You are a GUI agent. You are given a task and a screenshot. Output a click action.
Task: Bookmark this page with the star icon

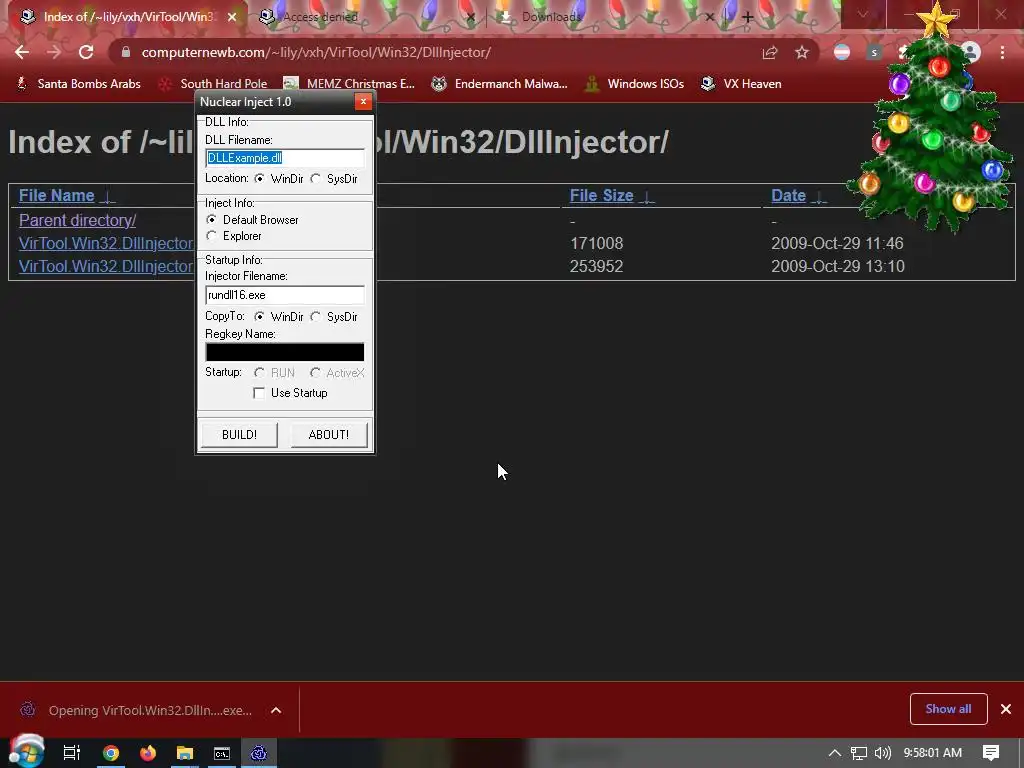pos(802,52)
